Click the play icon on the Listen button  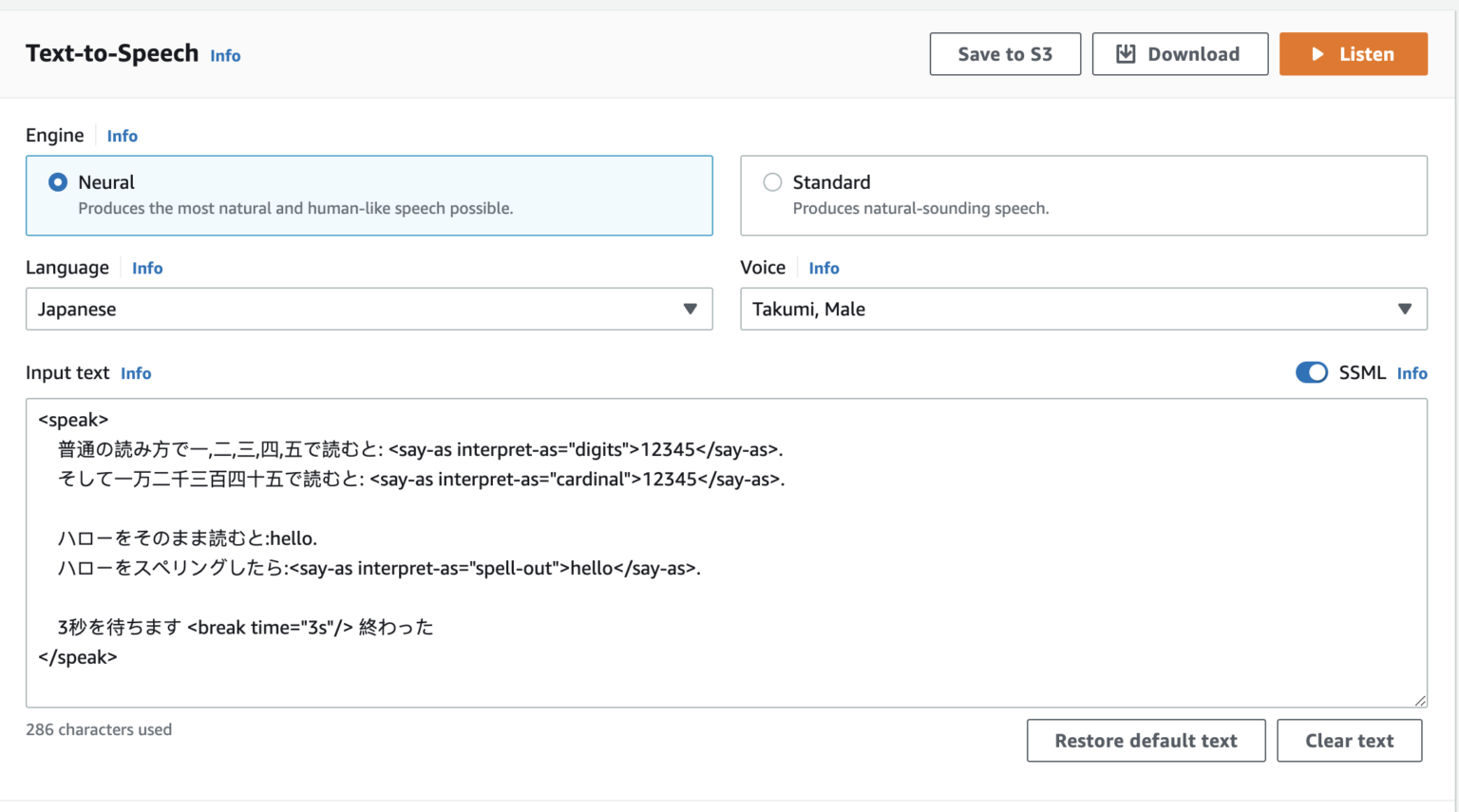click(x=1318, y=53)
